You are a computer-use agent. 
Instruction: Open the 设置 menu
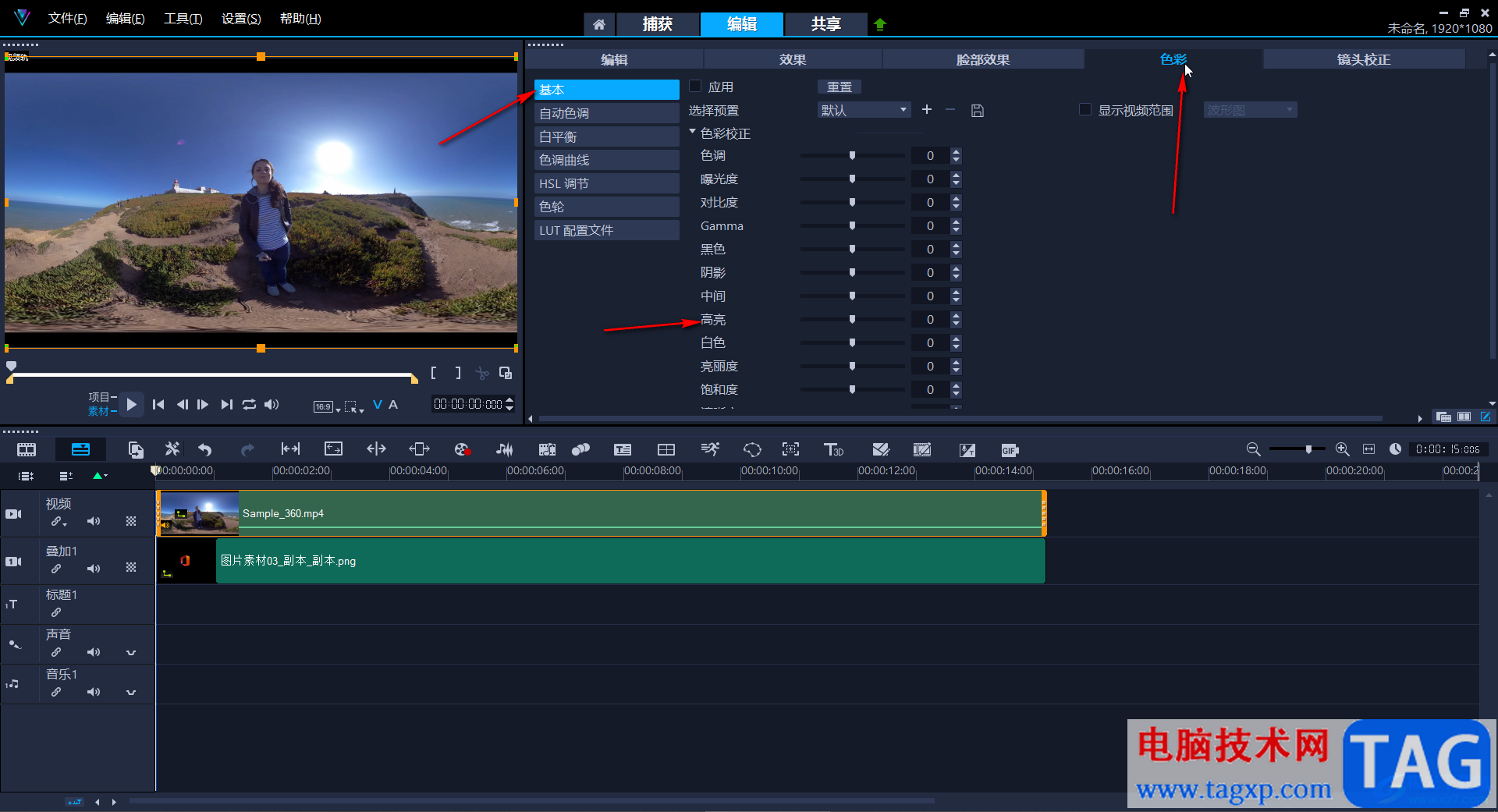(x=241, y=18)
